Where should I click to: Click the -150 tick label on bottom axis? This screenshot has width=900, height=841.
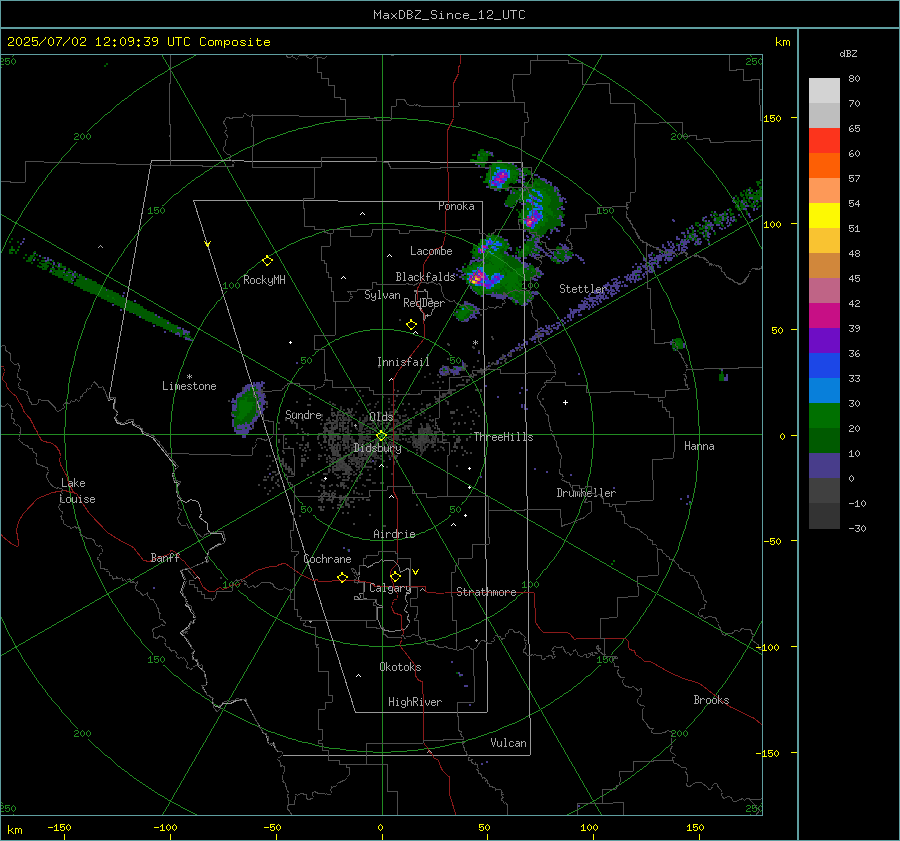[59, 827]
